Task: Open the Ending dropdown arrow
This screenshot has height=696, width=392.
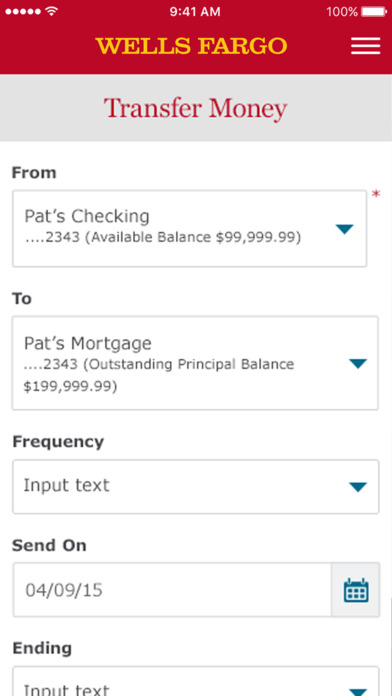Action: pos(358,691)
